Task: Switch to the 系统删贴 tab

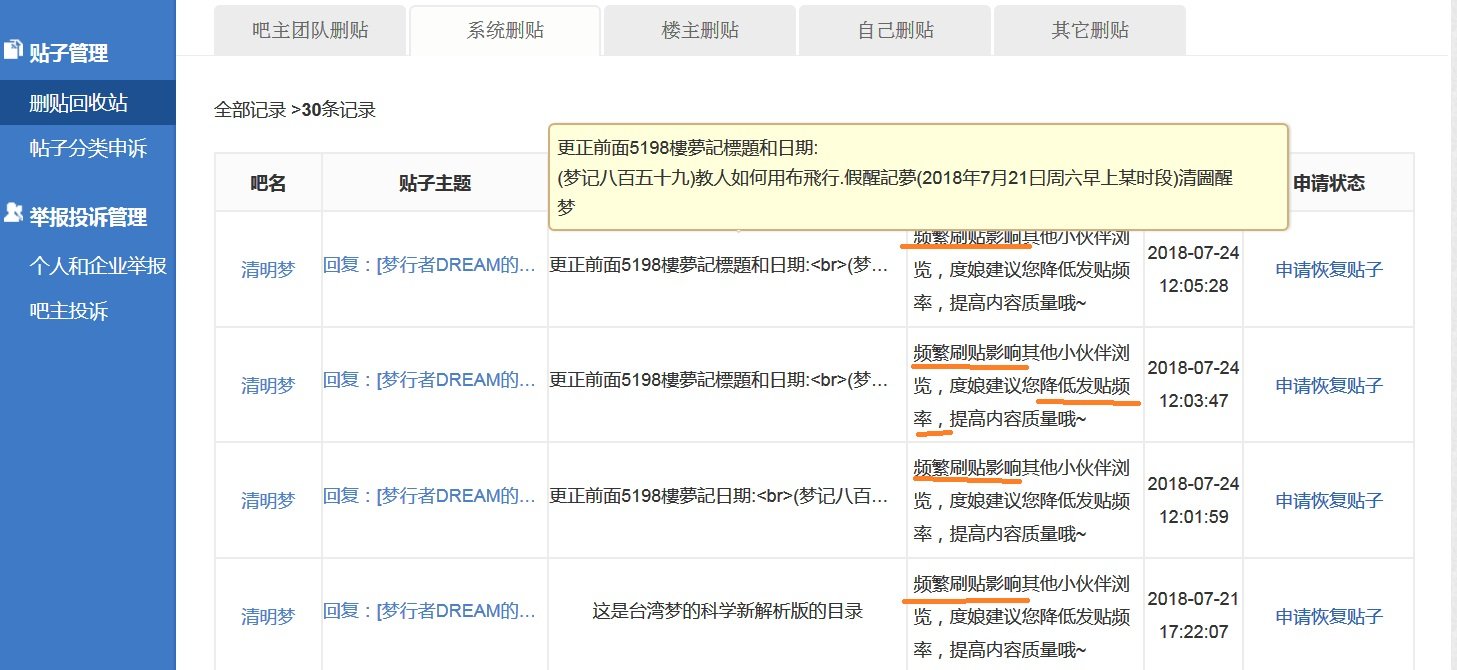Action: [505, 30]
